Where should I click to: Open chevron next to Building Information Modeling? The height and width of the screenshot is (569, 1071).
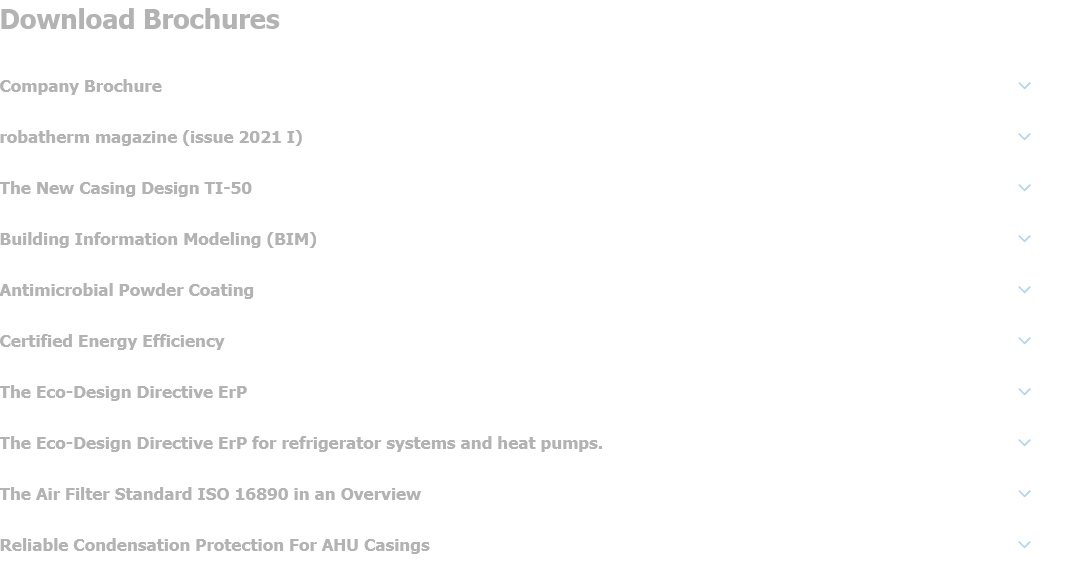pos(1024,239)
